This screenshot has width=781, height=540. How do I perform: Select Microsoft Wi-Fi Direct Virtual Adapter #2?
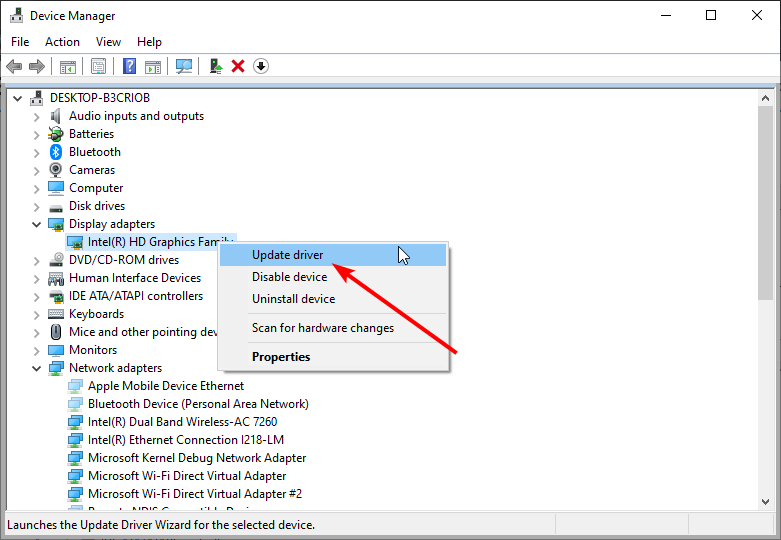195,494
